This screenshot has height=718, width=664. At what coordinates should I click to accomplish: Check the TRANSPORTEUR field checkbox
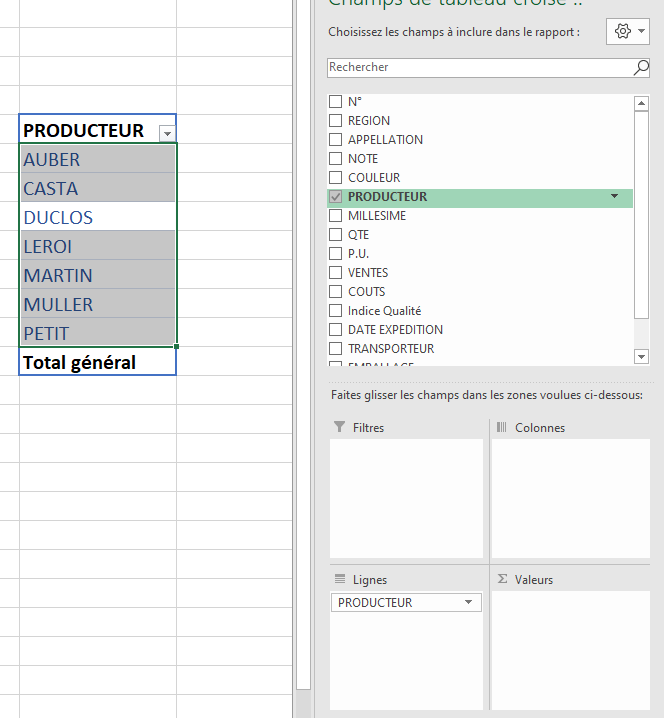click(336, 349)
